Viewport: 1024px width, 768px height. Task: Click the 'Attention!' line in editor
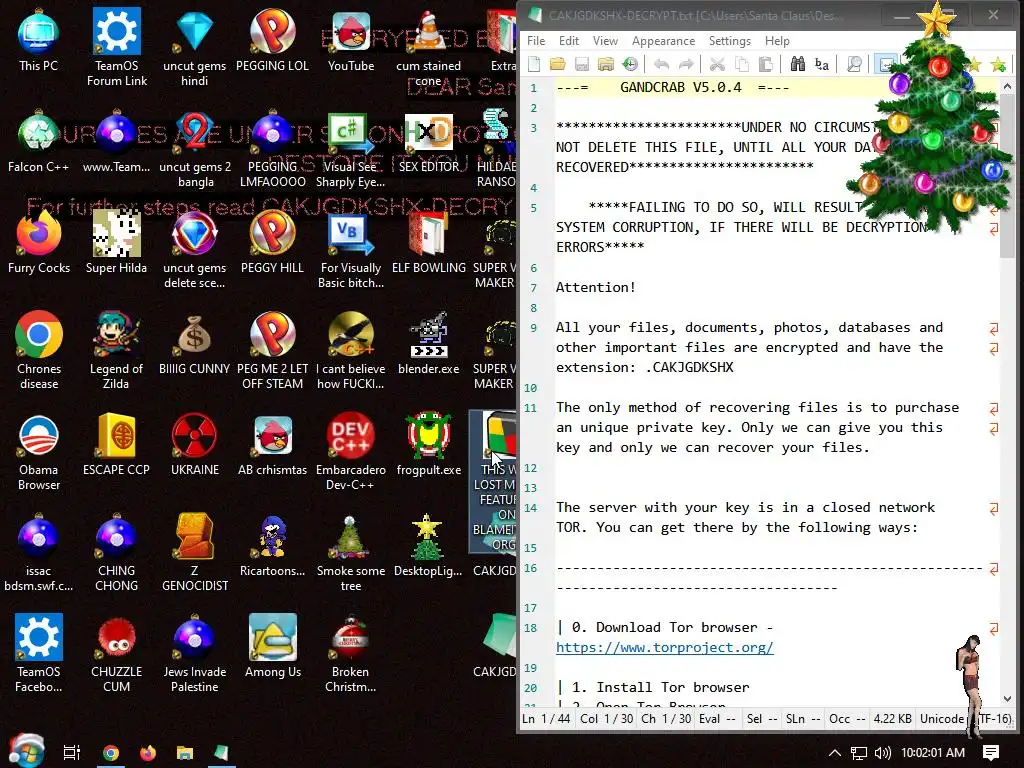click(x=596, y=287)
